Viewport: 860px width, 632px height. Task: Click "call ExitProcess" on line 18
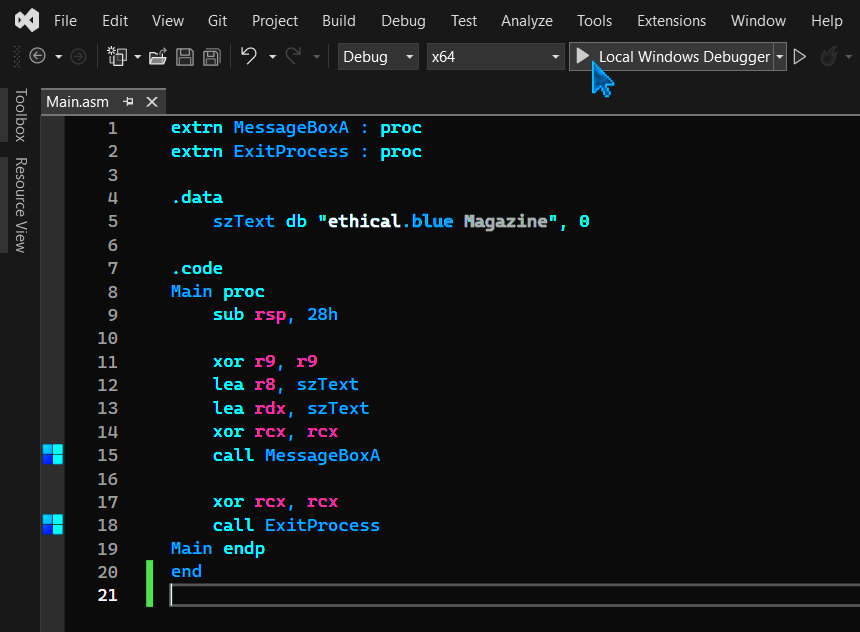(x=296, y=525)
